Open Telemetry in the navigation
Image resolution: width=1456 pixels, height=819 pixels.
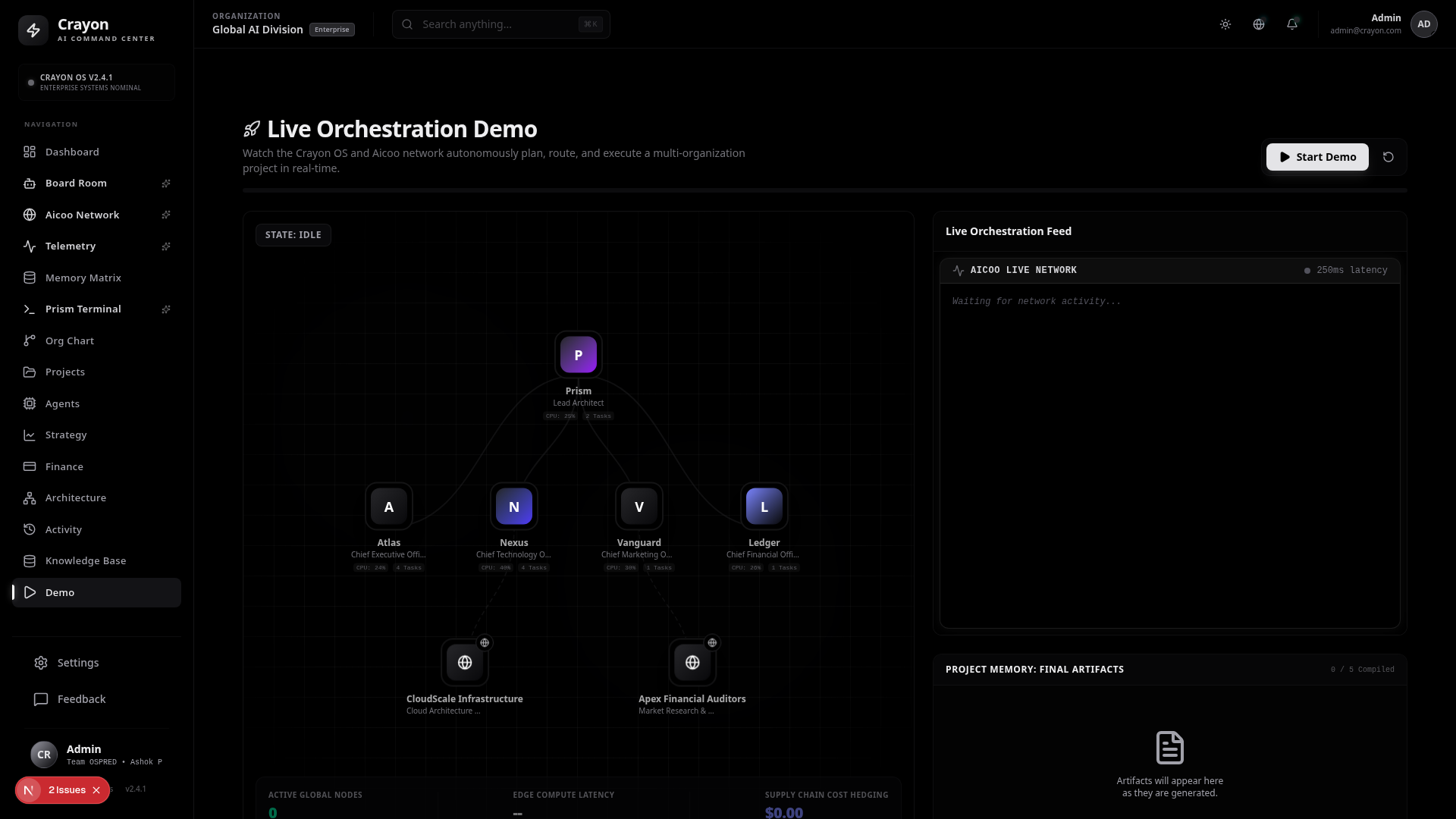click(97, 246)
